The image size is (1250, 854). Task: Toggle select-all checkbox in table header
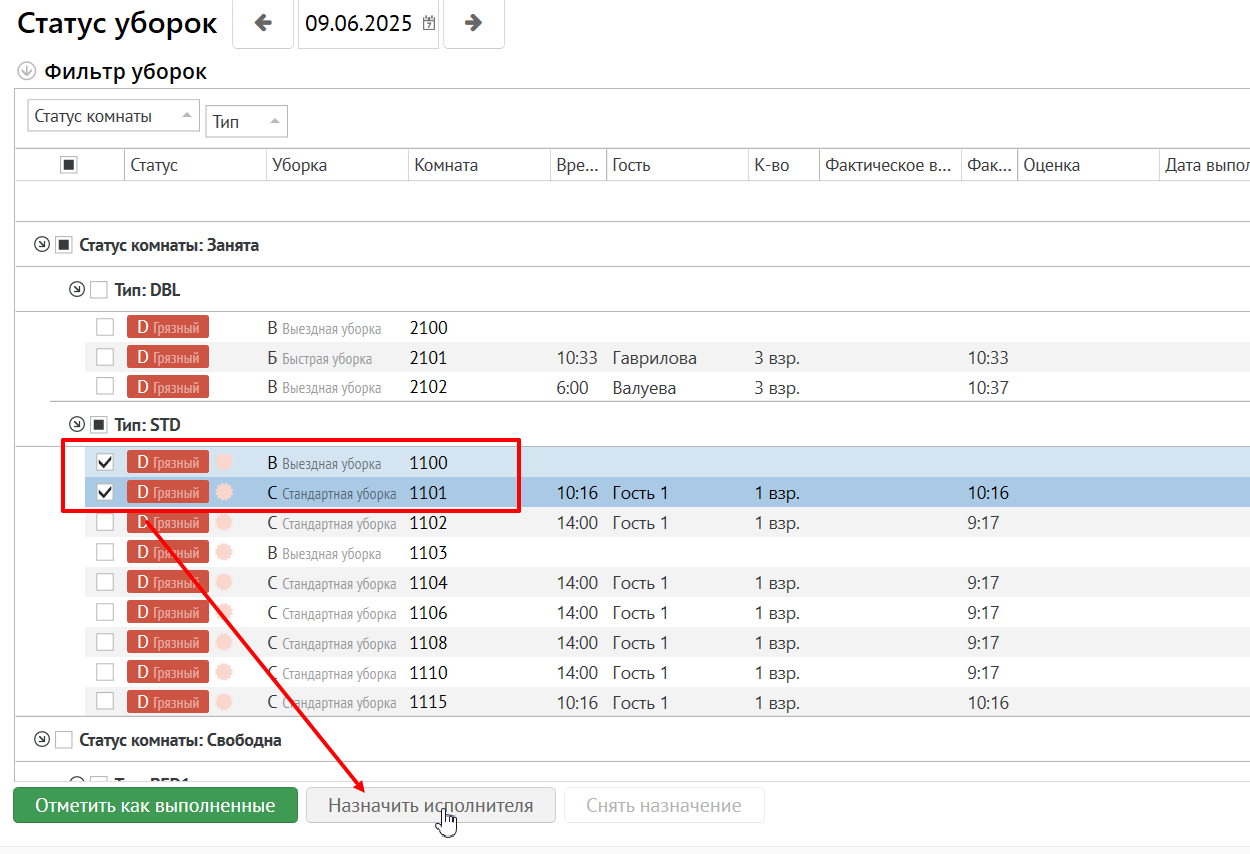pos(69,165)
